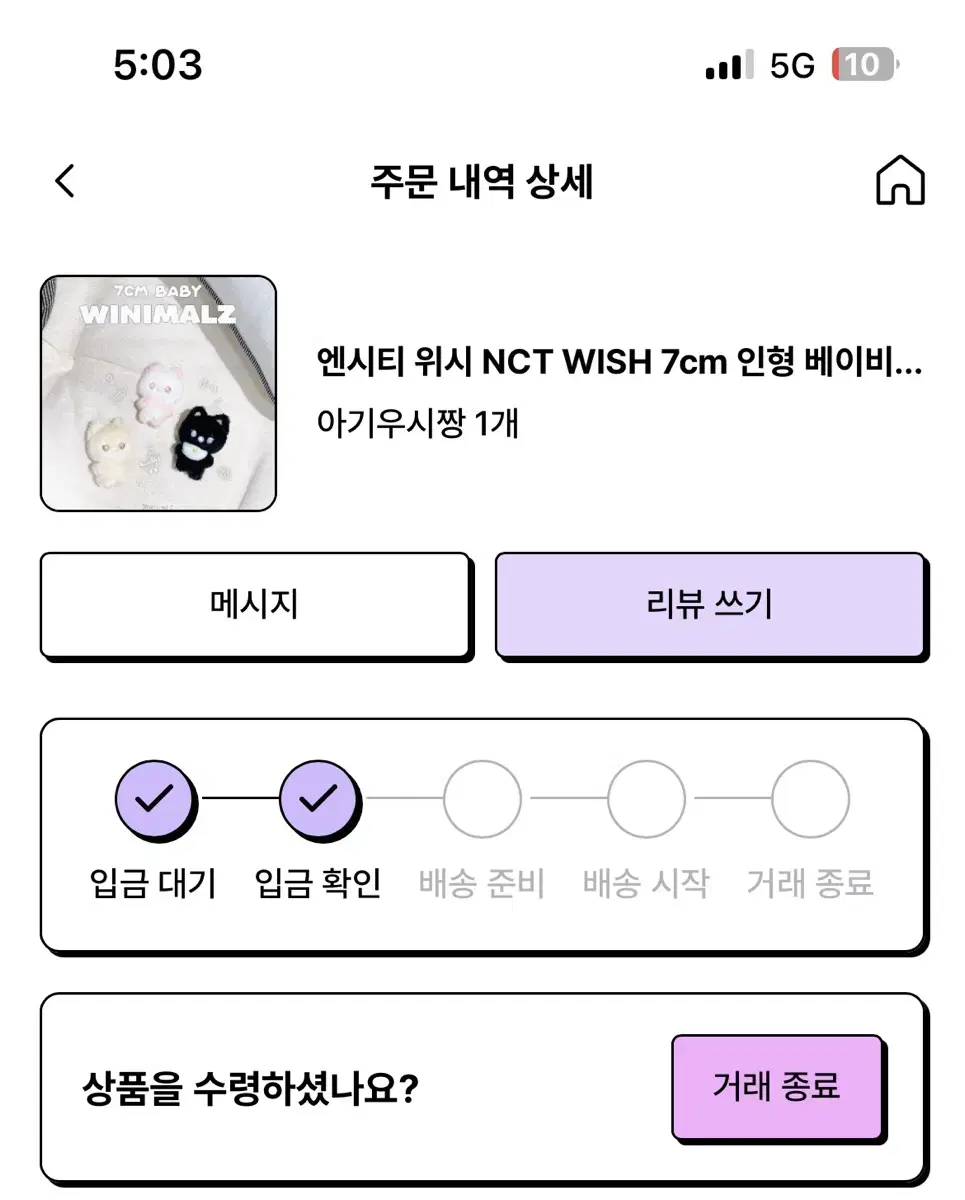Tap the battery level indicator
The height and width of the screenshot is (1200, 965).
(x=866, y=66)
